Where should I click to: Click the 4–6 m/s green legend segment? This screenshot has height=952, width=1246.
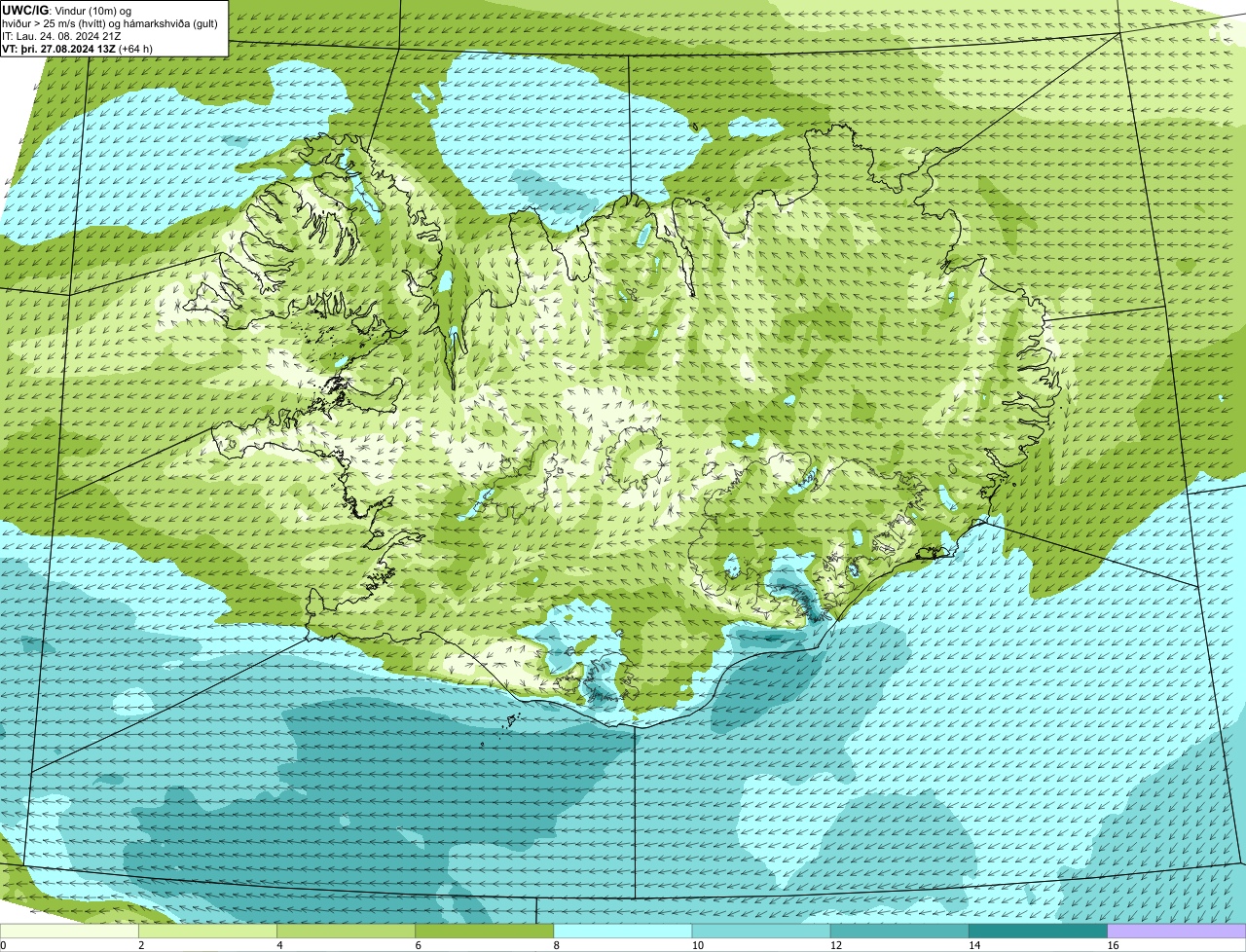click(346, 931)
